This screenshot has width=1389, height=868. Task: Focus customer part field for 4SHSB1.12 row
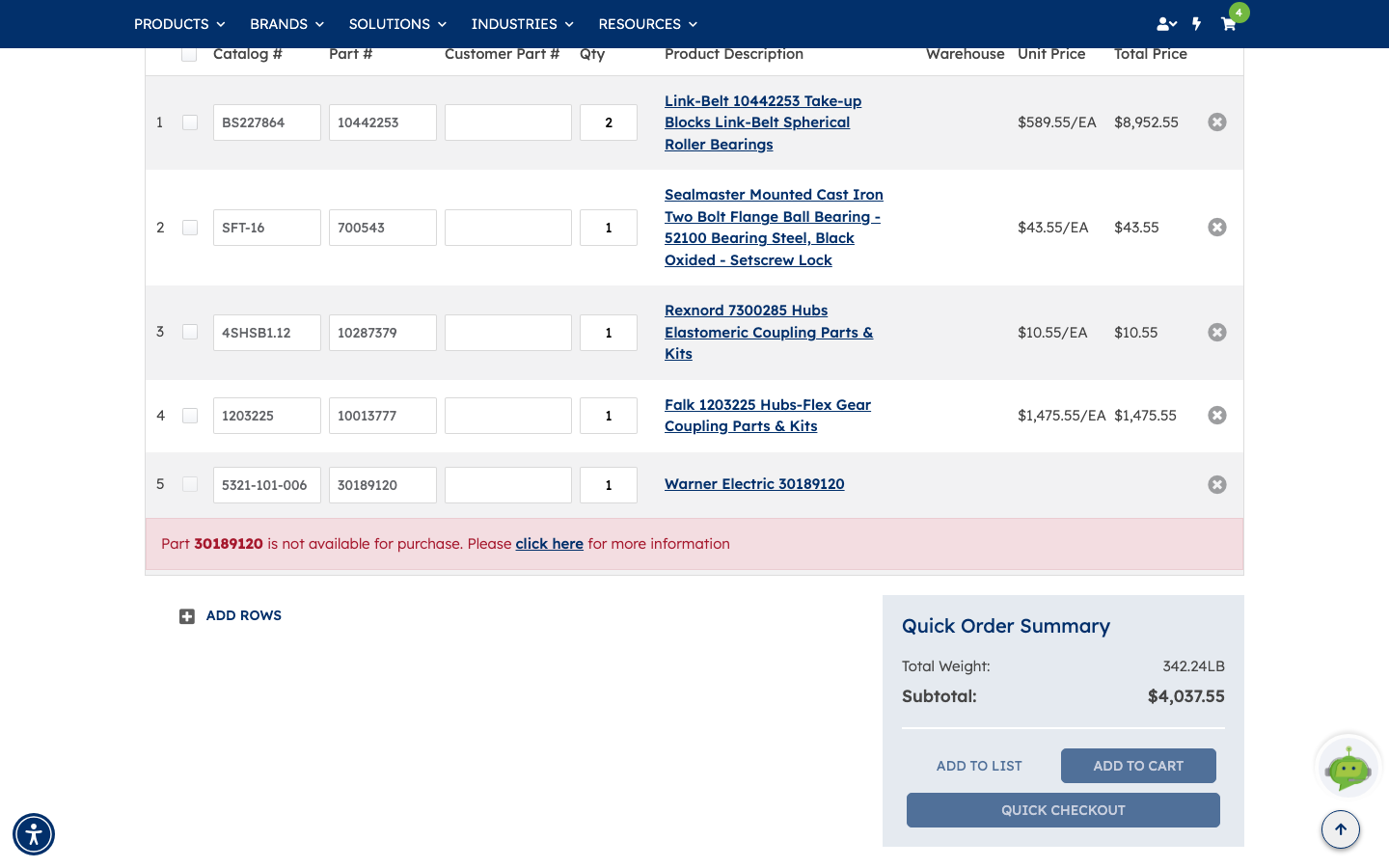(508, 333)
